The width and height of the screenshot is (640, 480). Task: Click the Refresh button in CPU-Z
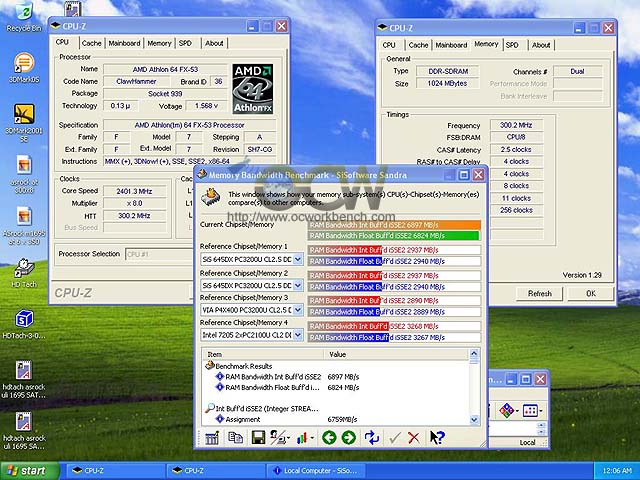click(540, 293)
